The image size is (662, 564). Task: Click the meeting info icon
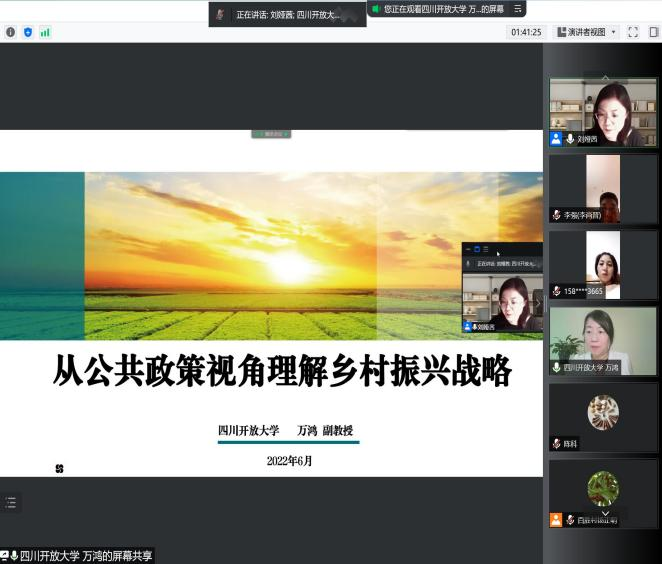11,32
